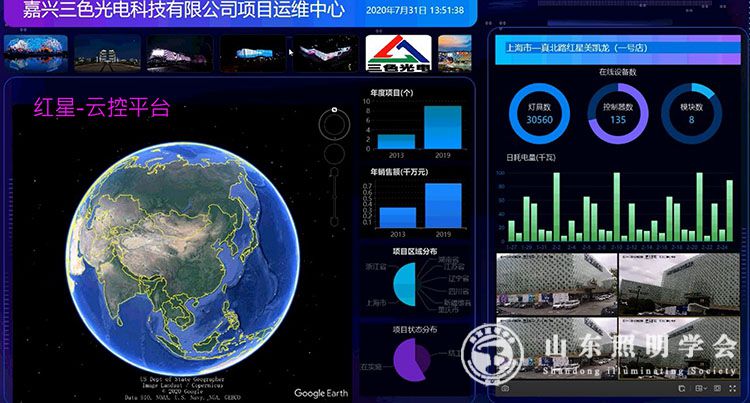Click the Google Earth pan control circle
The height and width of the screenshot is (403, 750).
[334, 153]
